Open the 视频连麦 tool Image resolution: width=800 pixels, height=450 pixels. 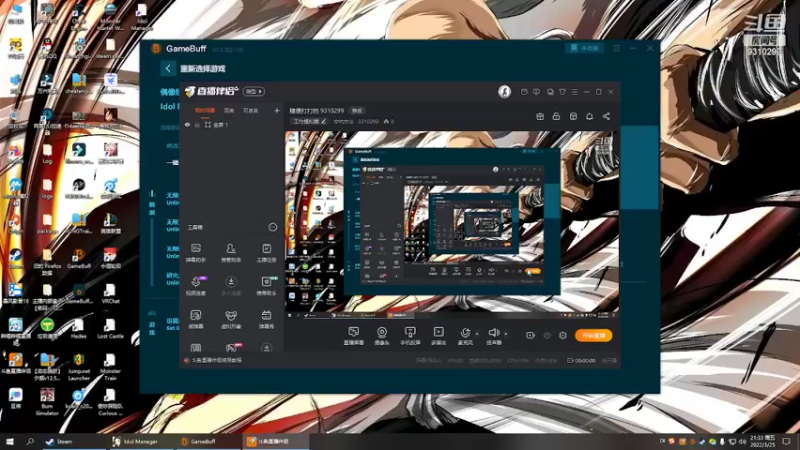coord(196,286)
